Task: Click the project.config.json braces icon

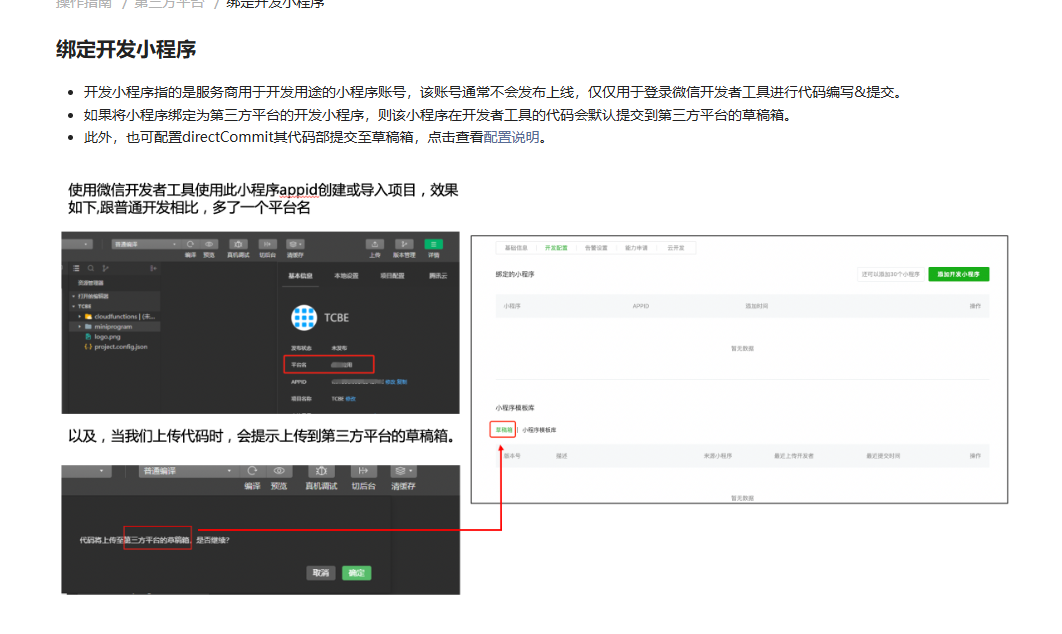Action: coord(88,347)
